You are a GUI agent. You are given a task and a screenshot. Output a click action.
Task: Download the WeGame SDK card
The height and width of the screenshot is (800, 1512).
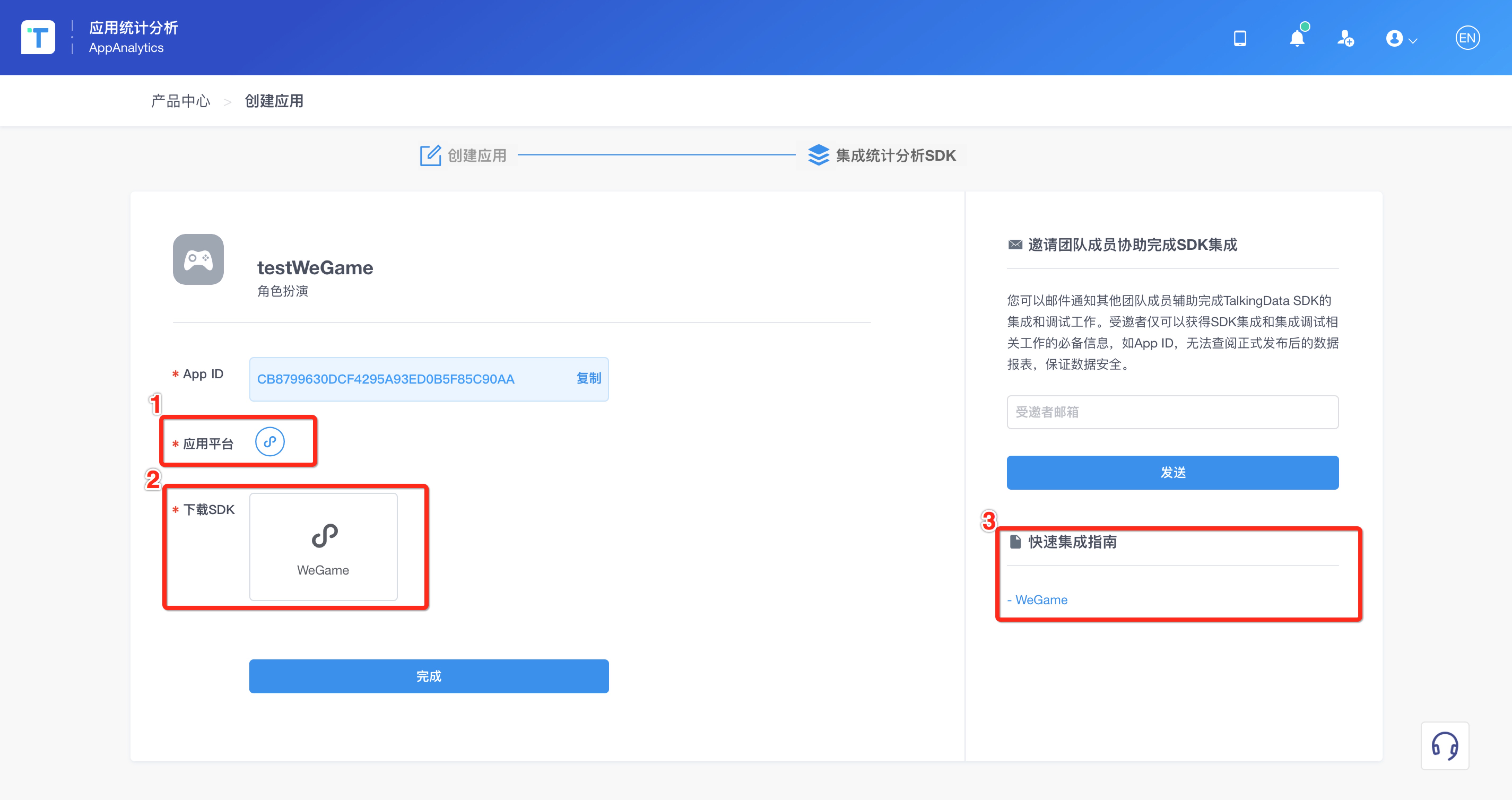(323, 546)
